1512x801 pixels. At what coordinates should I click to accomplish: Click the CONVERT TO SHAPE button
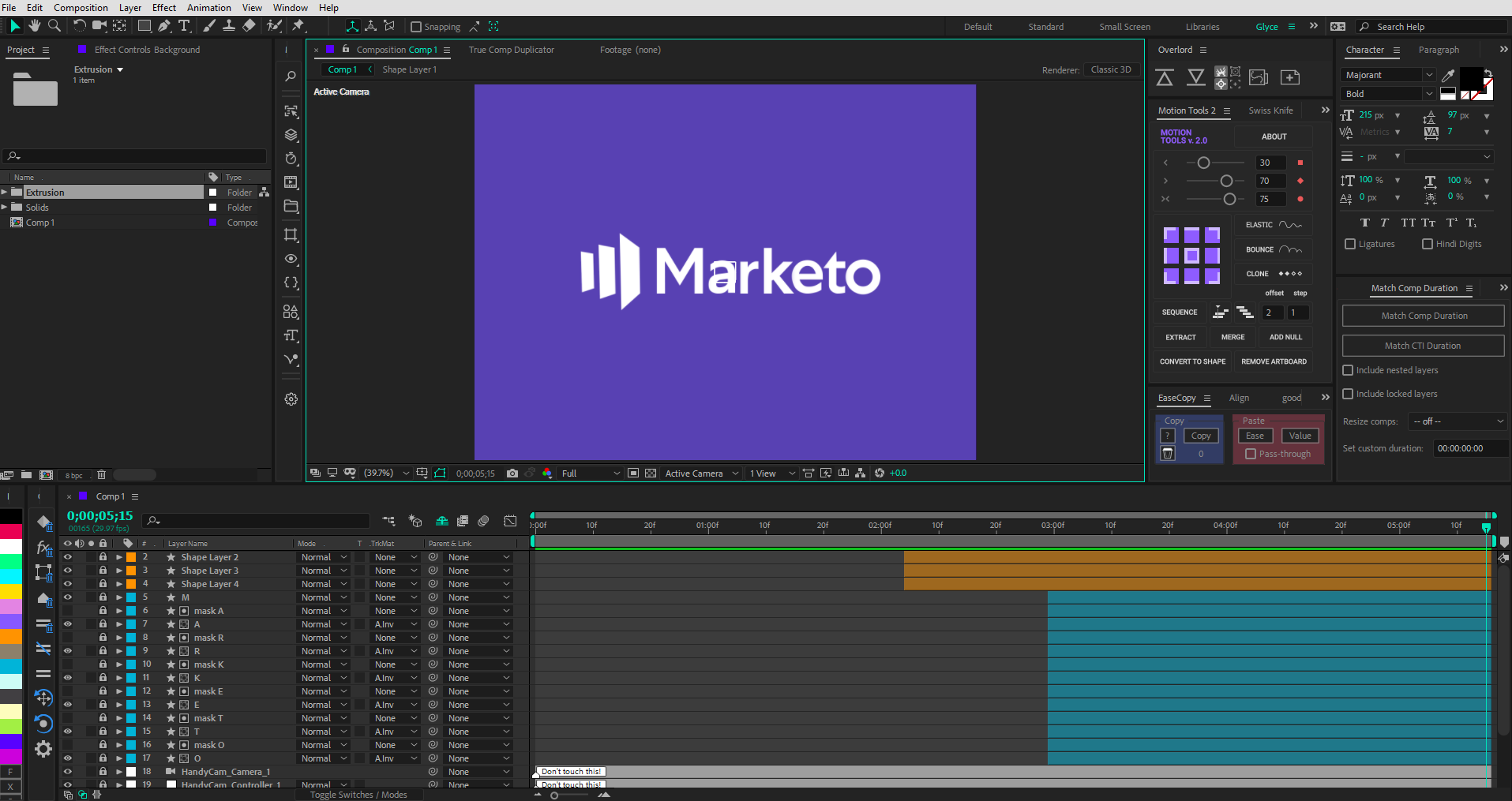coord(1192,361)
